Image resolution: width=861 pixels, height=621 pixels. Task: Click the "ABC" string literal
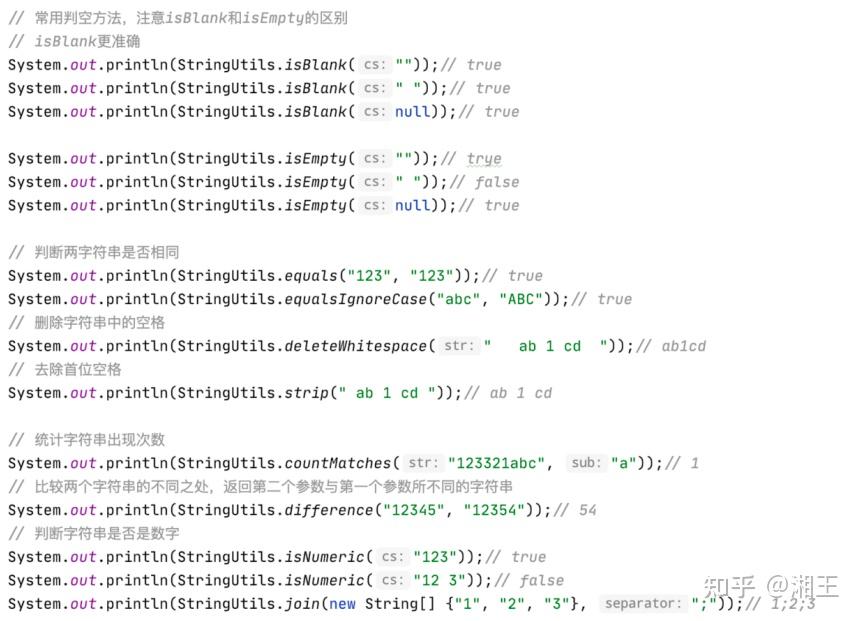coord(521,299)
